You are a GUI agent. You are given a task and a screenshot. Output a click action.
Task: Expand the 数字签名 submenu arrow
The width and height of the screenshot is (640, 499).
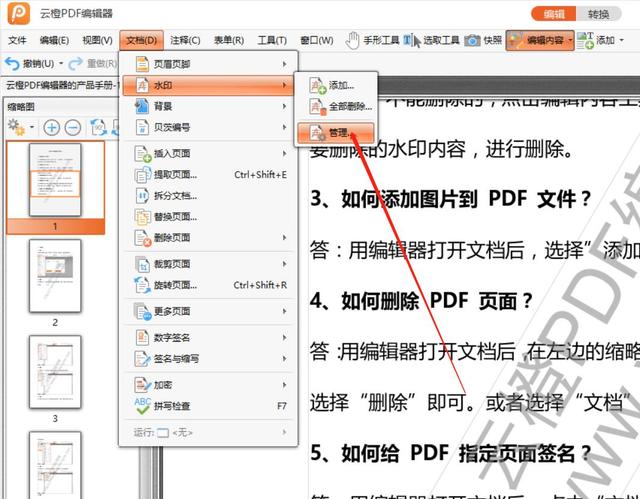tap(284, 337)
